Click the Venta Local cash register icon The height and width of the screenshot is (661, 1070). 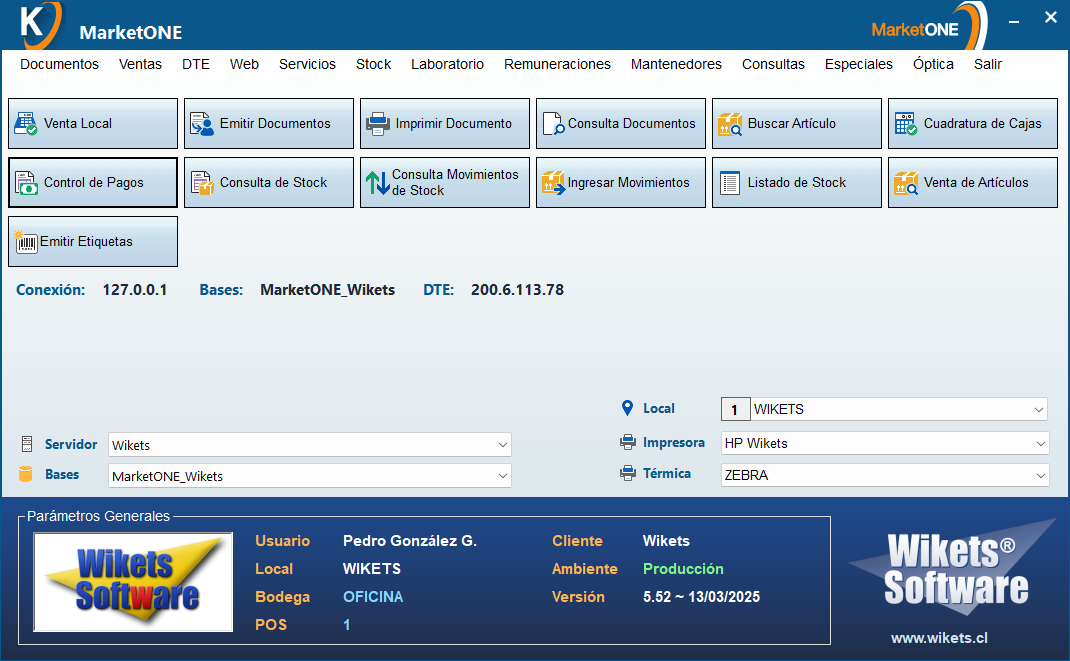26,124
